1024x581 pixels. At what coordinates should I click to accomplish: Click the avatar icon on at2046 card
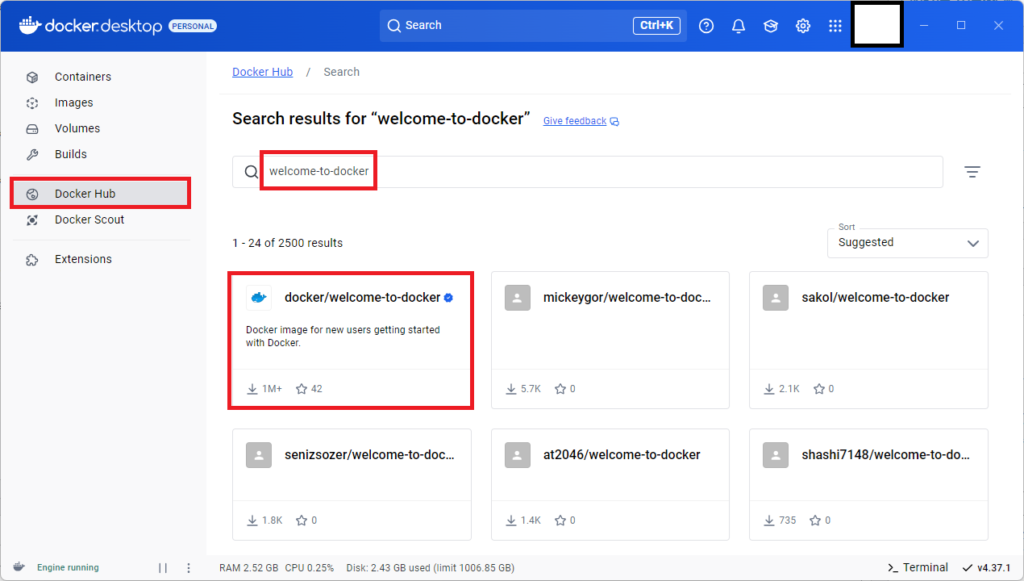click(x=517, y=455)
